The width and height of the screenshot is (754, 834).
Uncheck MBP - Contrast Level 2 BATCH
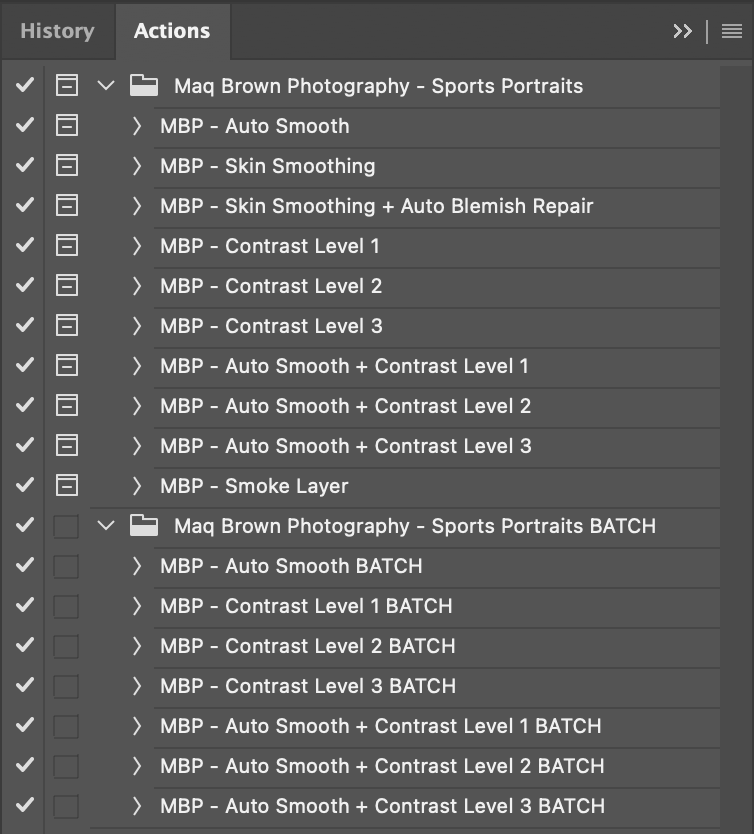pos(24,645)
